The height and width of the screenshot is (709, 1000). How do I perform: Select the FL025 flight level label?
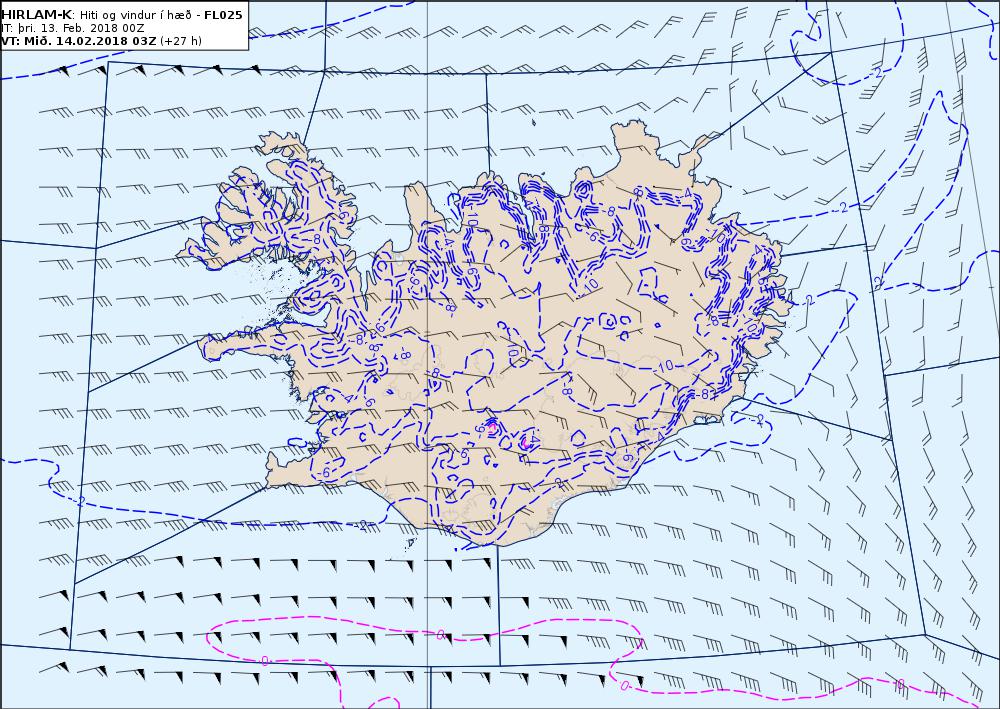tap(223, 15)
